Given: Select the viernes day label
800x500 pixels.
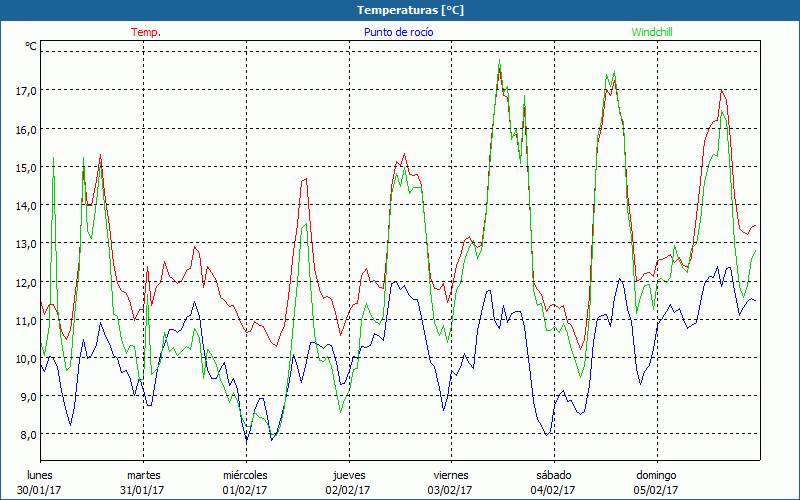Looking at the screenshot, I should 450,475.
